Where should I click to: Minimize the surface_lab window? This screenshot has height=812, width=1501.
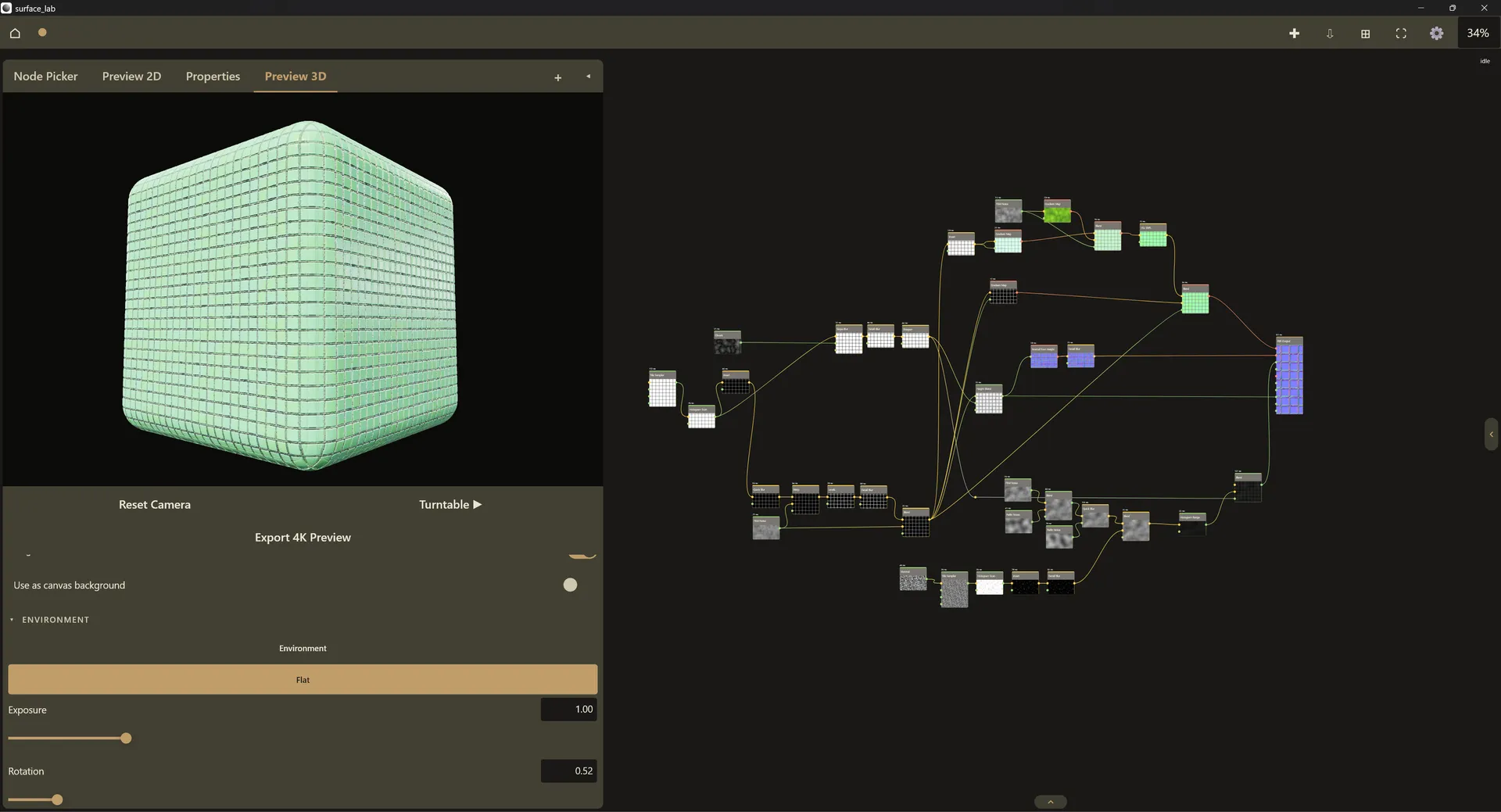click(1420, 8)
